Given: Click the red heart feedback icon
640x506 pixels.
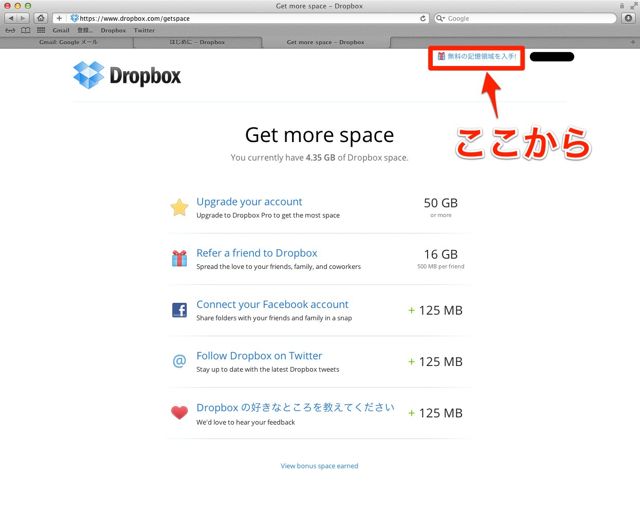Looking at the screenshot, I should point(179,413).
